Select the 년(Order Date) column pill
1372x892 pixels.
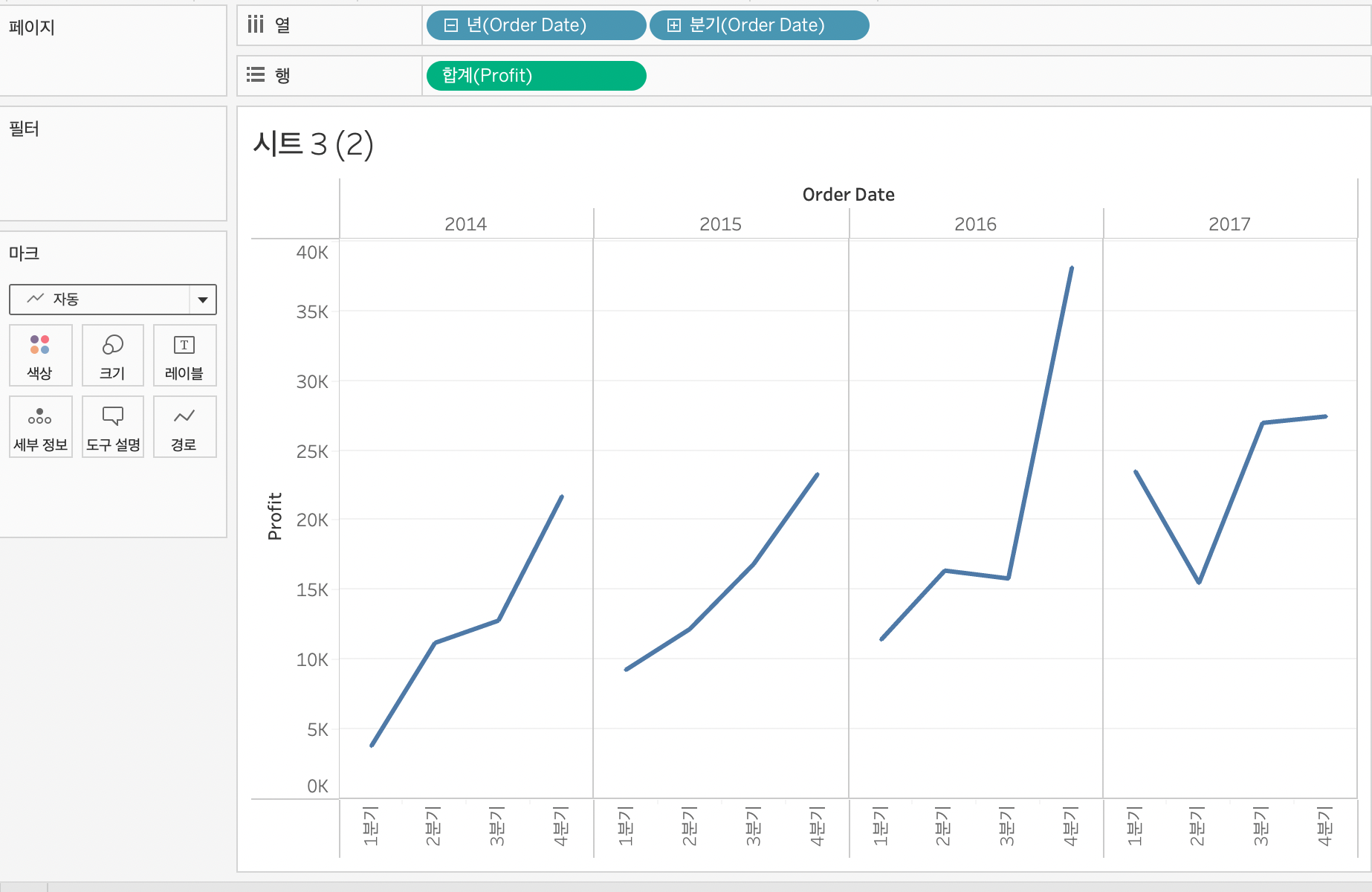[536, 25]
